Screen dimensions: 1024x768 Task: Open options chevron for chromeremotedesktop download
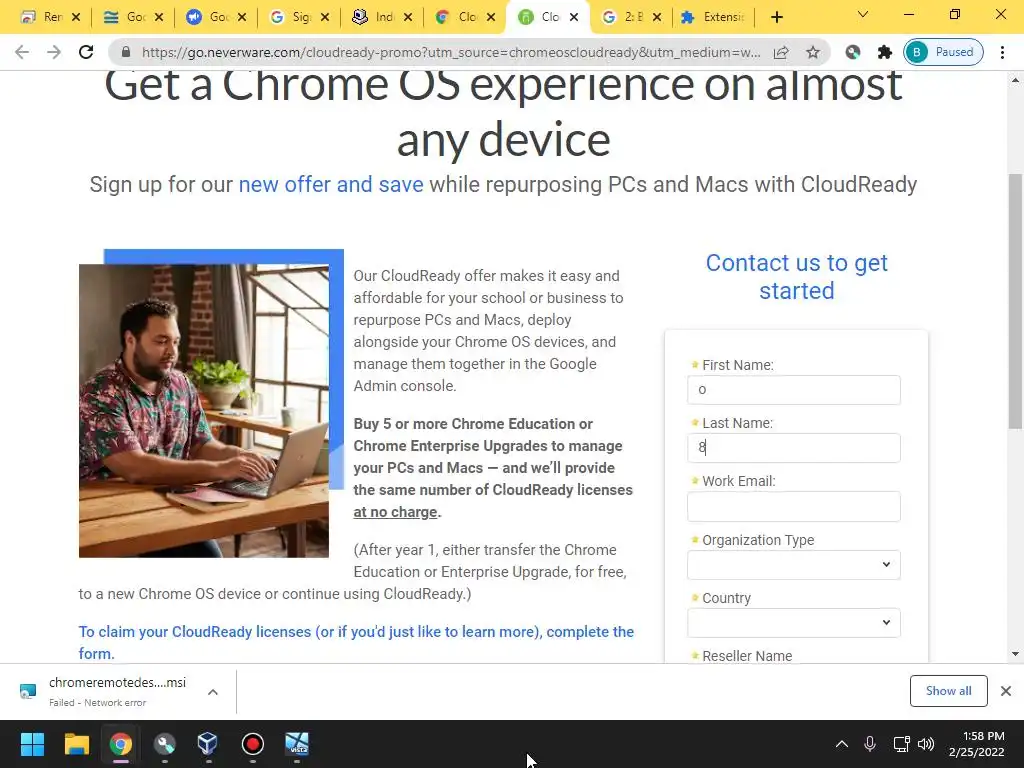point(213,692)
